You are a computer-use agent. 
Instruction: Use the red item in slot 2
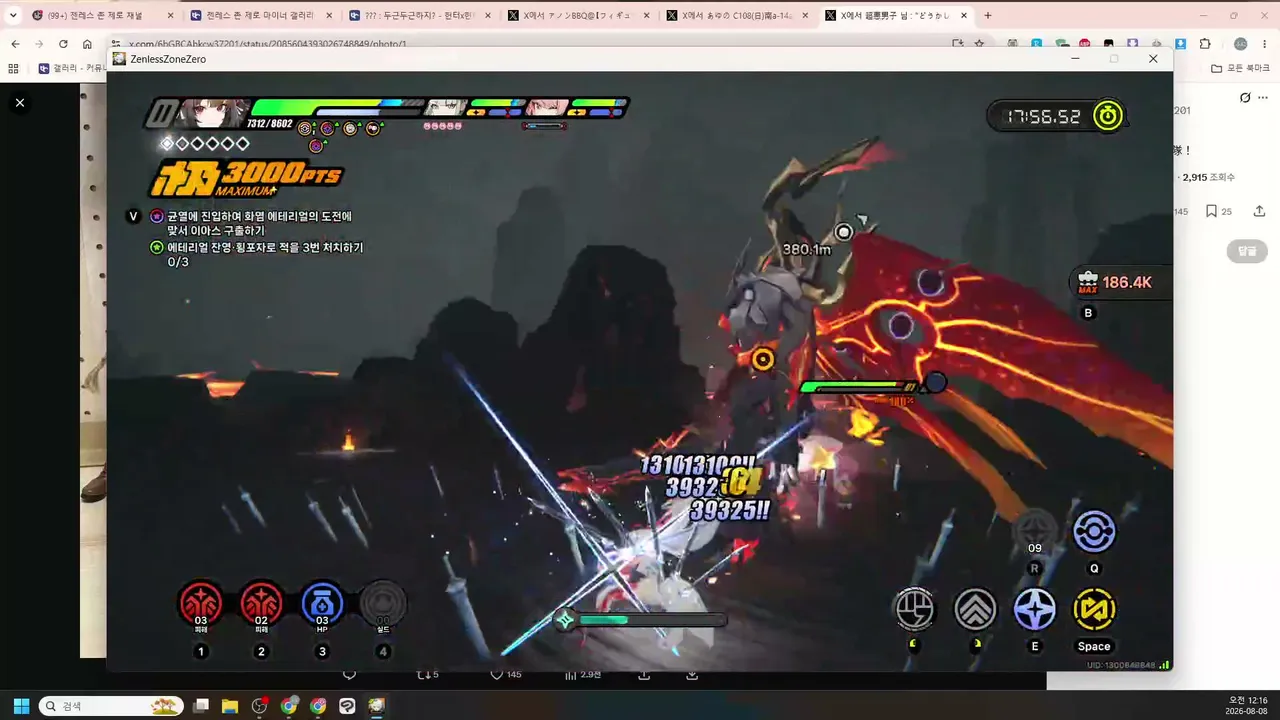coord(262,604)
